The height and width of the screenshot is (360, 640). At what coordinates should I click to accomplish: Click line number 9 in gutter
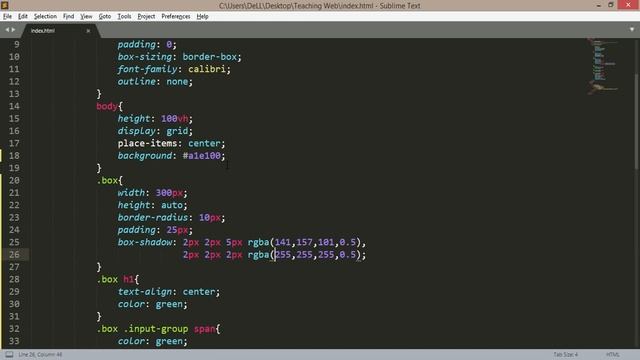coord(16,44)
